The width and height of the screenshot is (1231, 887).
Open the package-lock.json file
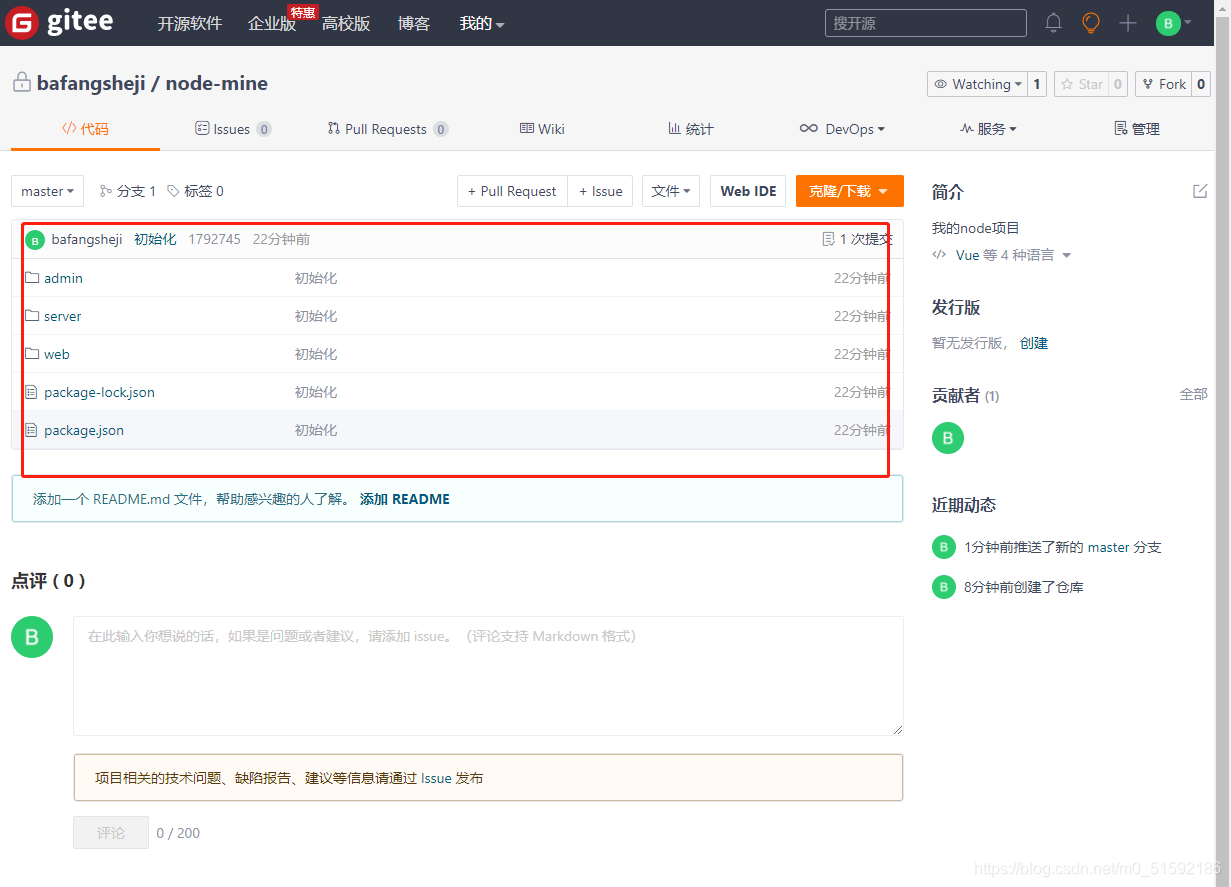[99, 392]
